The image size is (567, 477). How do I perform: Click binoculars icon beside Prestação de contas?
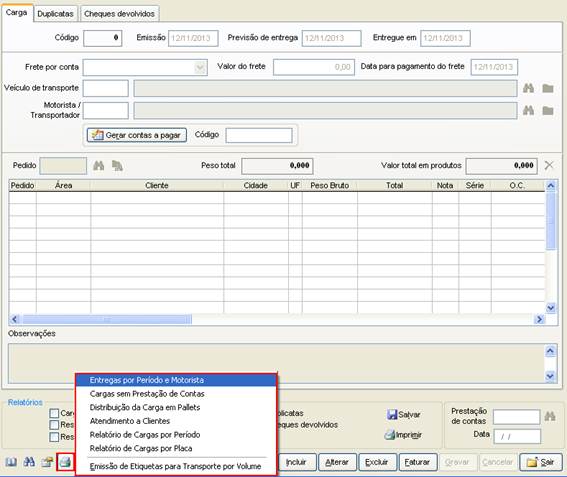pyautogui.click(x=550, y=416)
